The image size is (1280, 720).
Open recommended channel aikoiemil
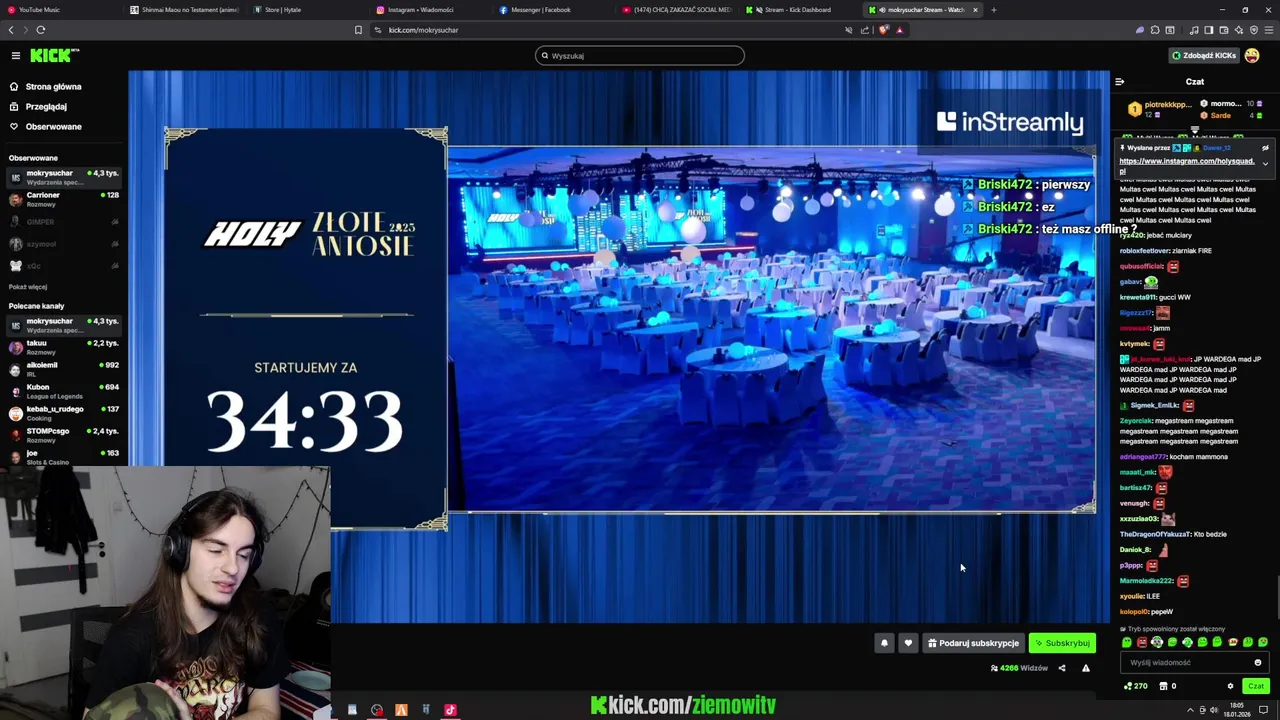64,369
